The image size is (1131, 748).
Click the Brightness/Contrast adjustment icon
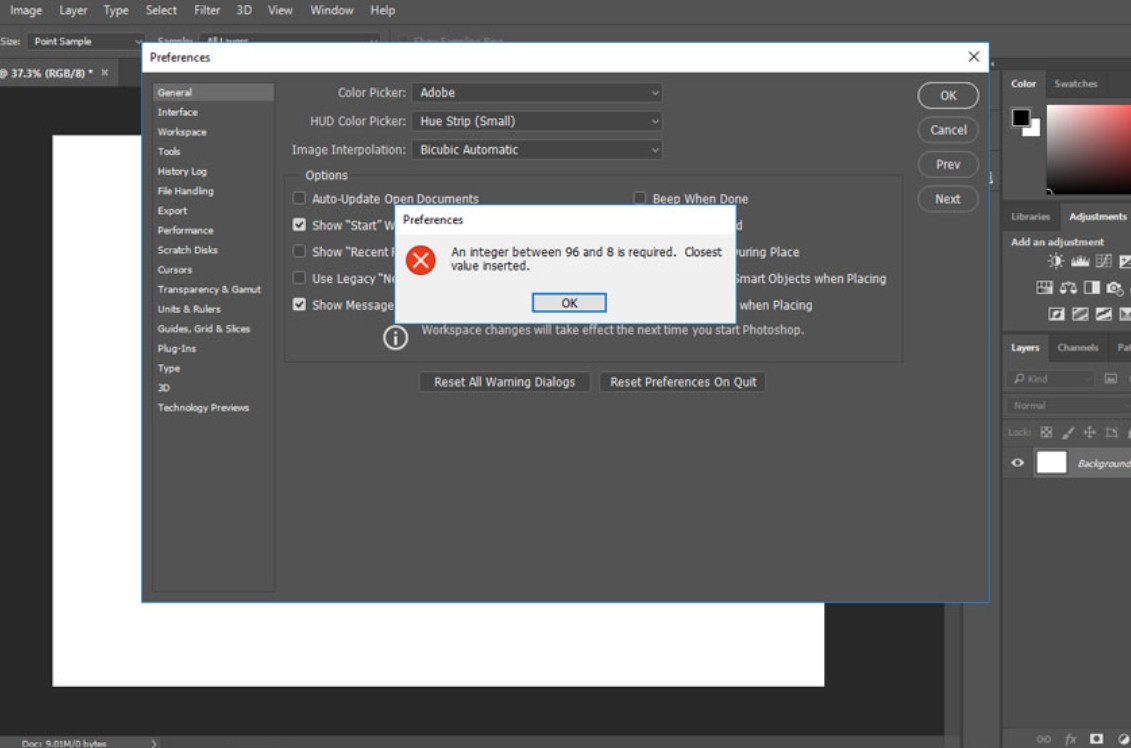[1055, 262]
